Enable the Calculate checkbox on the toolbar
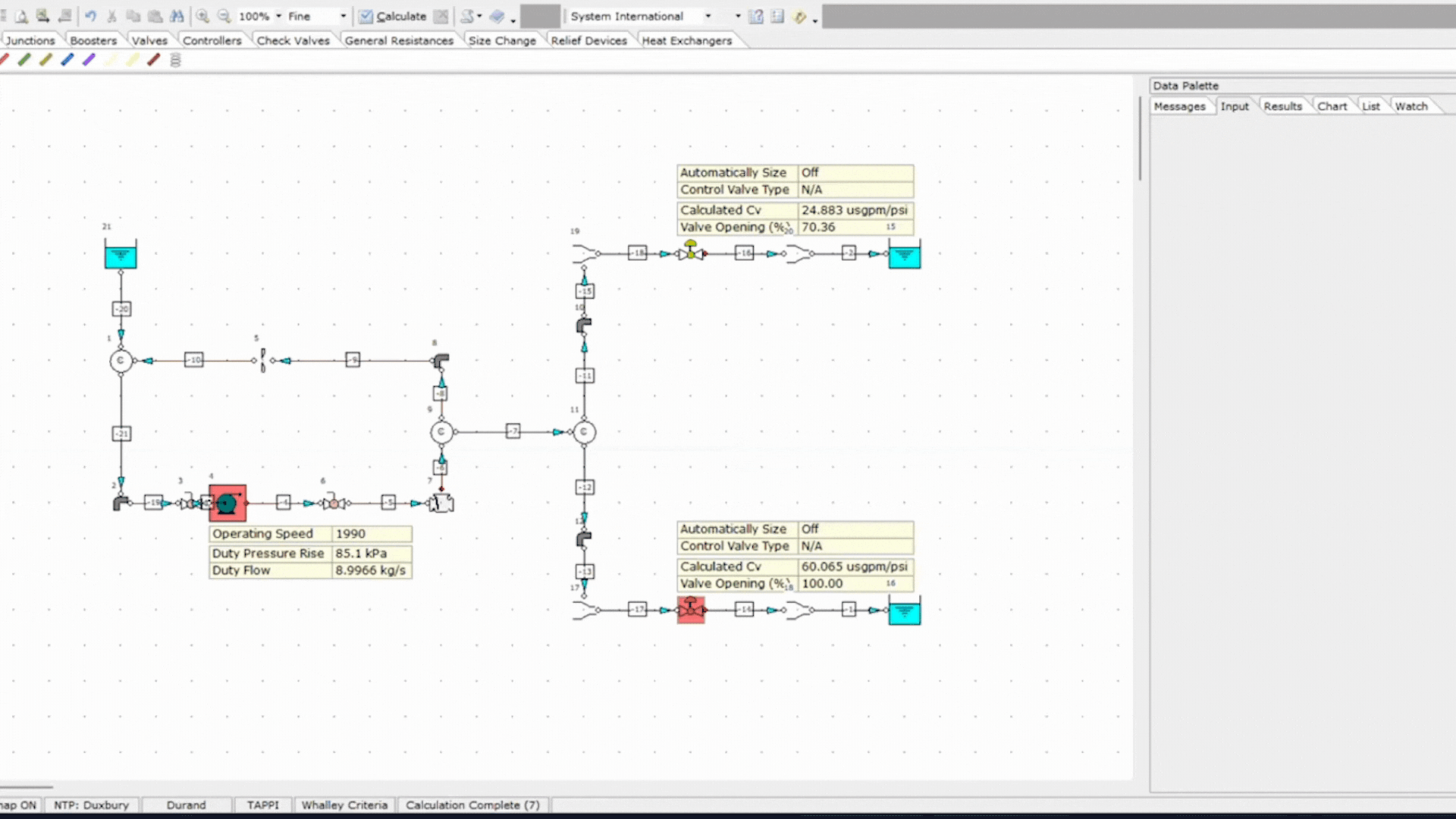Viewport: 1456px width, 819px height. coord(366,16)
